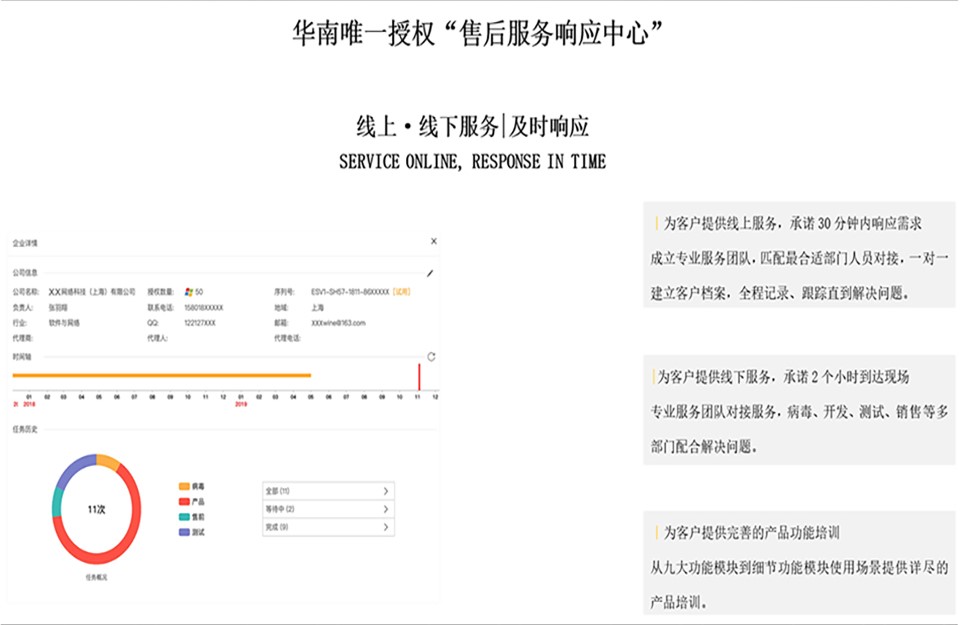Screen dimensions: 960x625
Task: Click the close X on 企业详情 dialog
Action: [x=434, y=241]
